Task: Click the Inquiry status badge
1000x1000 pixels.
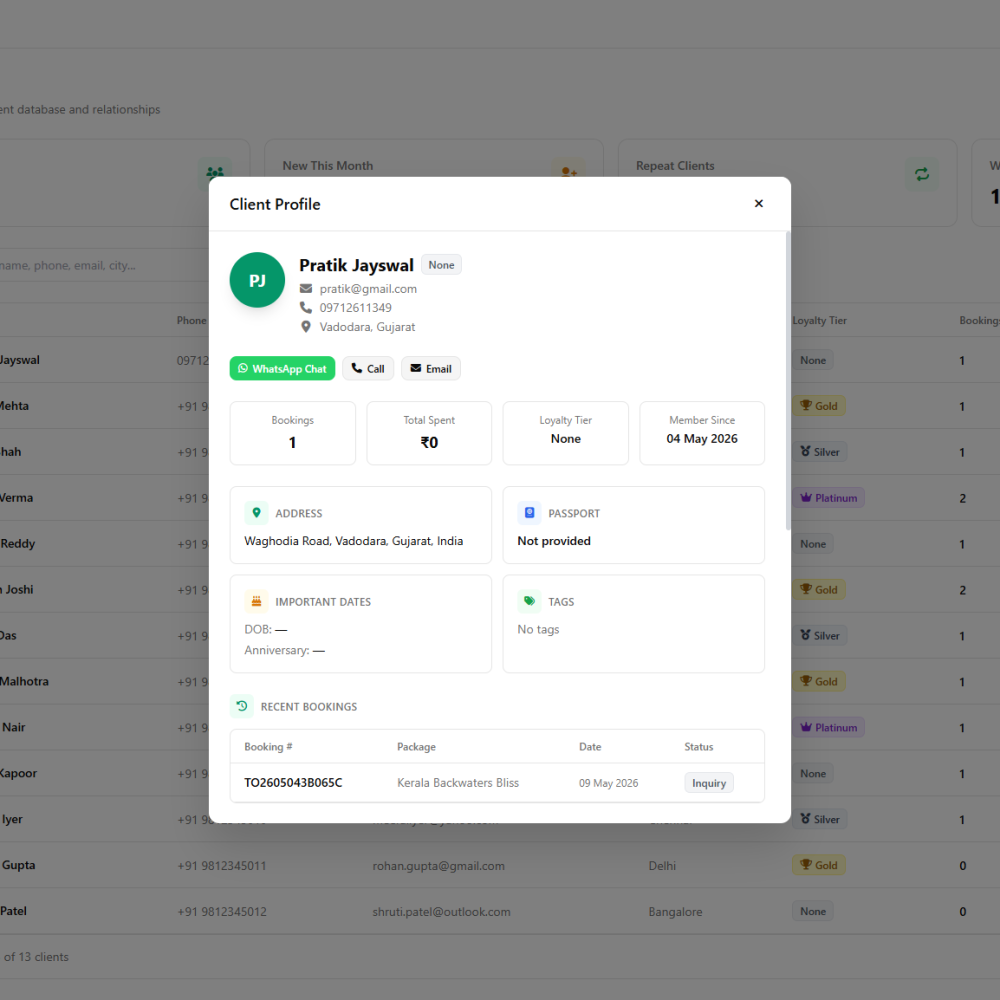Action: pos(709,783)
